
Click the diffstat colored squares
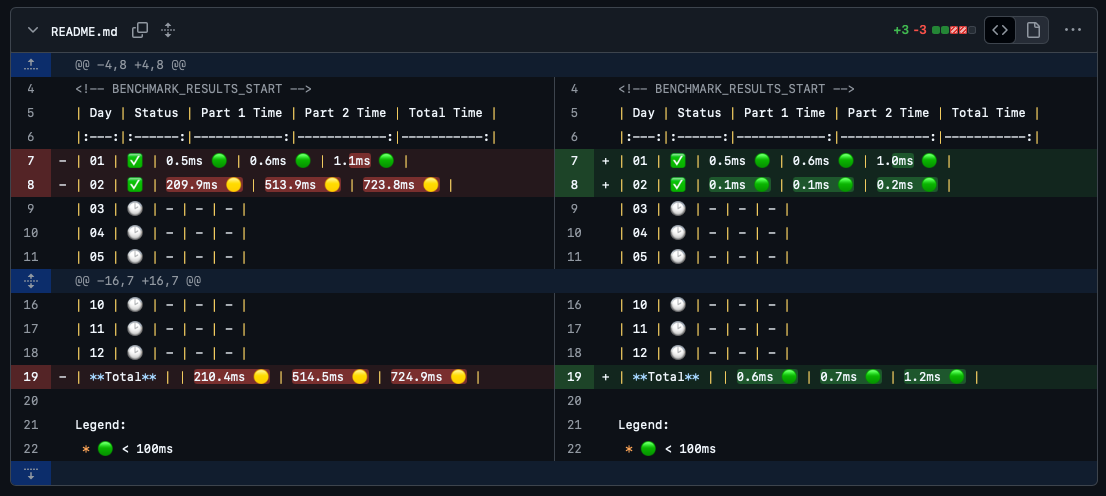953,30
